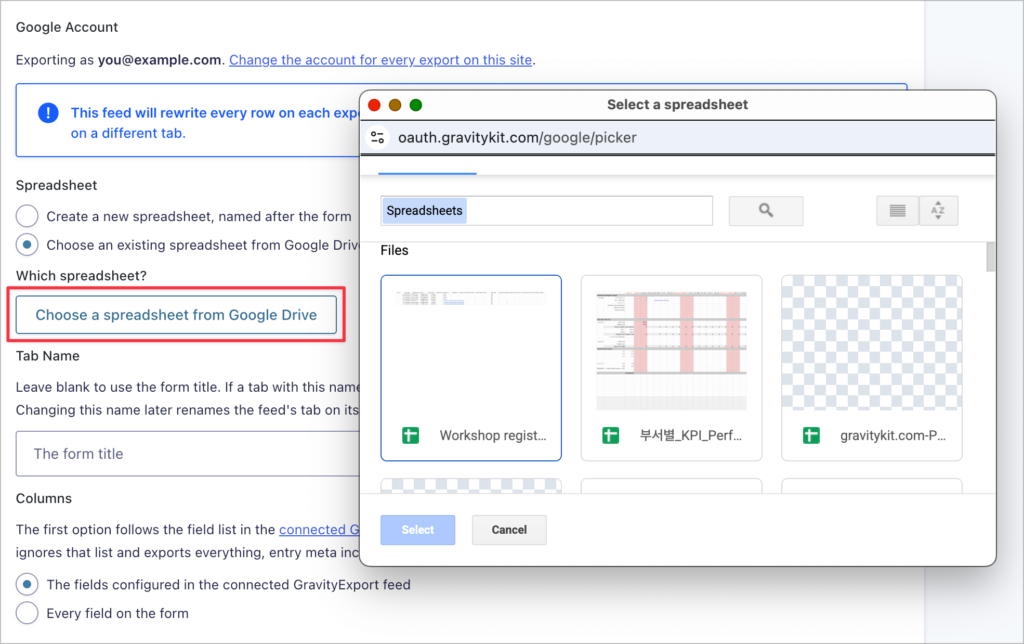Click the picker search text field

[547, 210]
